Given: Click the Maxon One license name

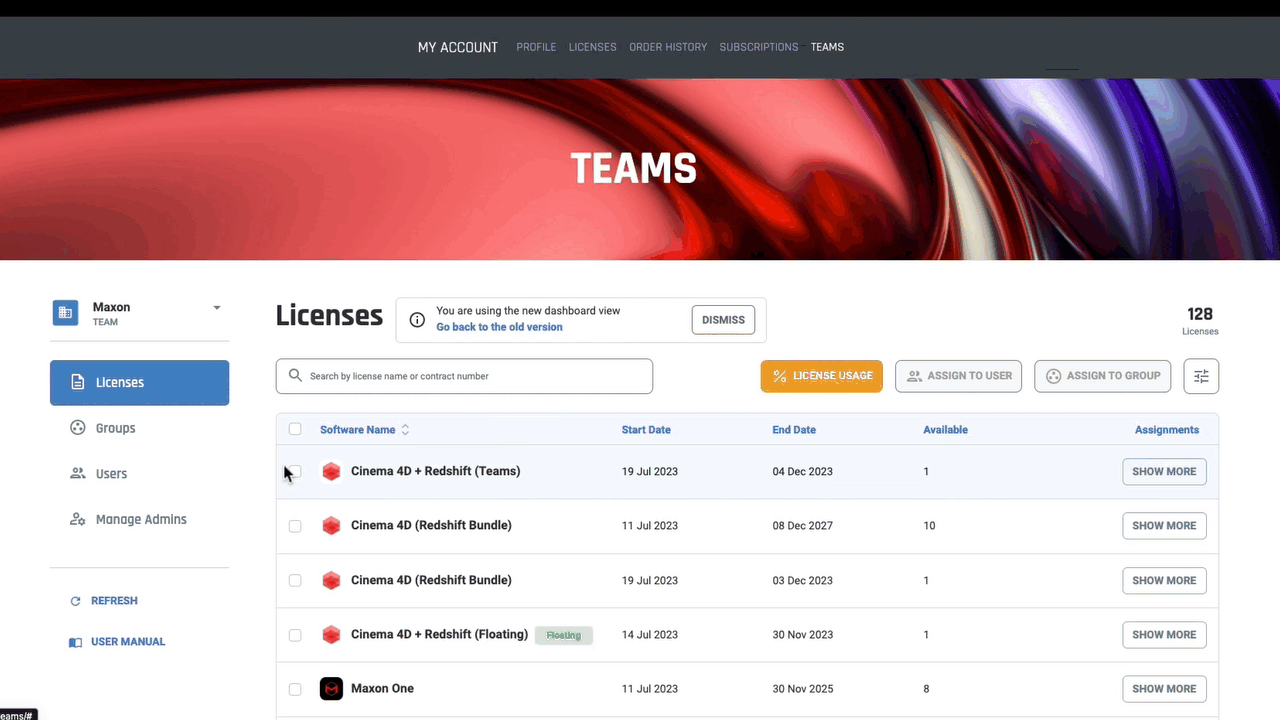Looking at the screenshot, I should [x=382, y=689].
